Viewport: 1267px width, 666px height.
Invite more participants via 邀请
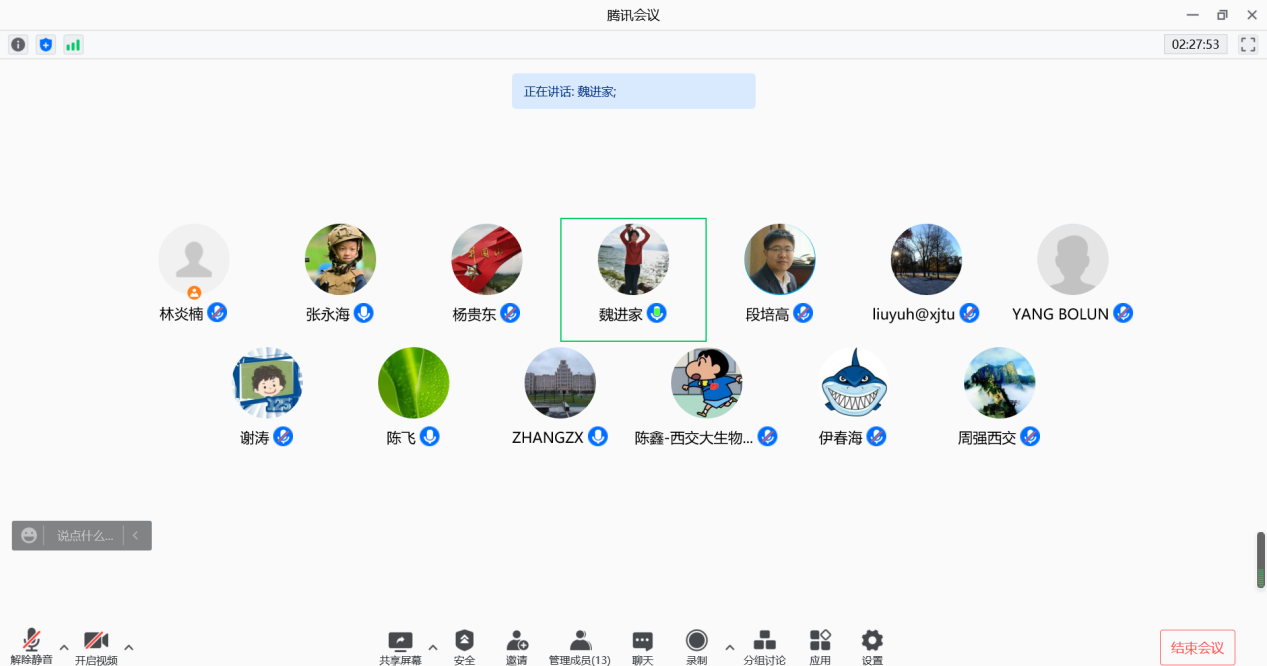pos(516,645)
